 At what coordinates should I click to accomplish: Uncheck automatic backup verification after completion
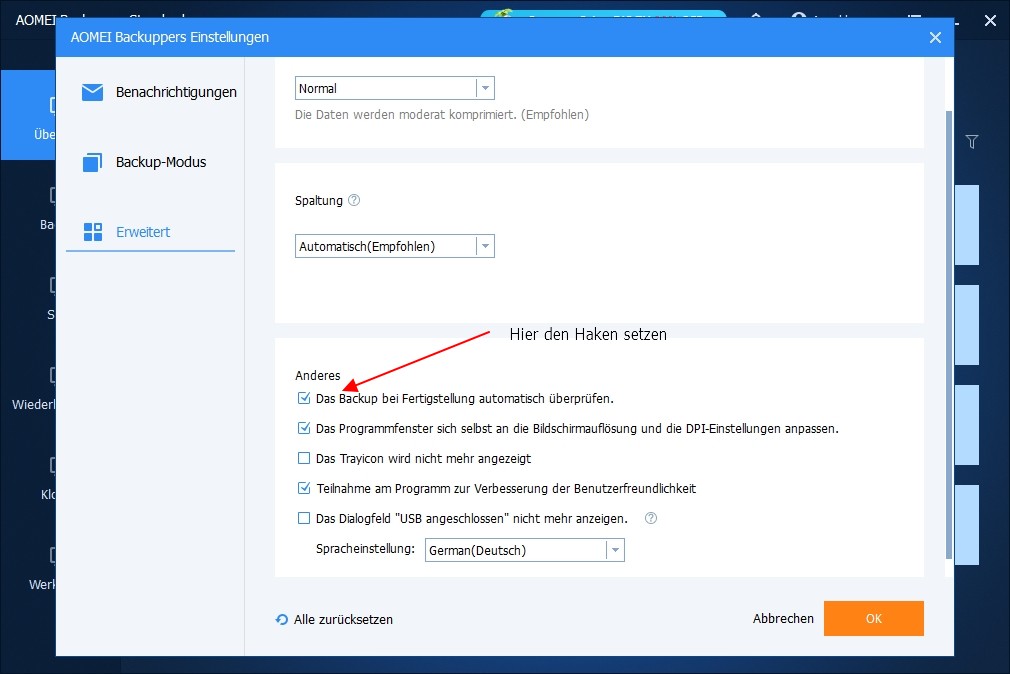[x=303, y=398]
